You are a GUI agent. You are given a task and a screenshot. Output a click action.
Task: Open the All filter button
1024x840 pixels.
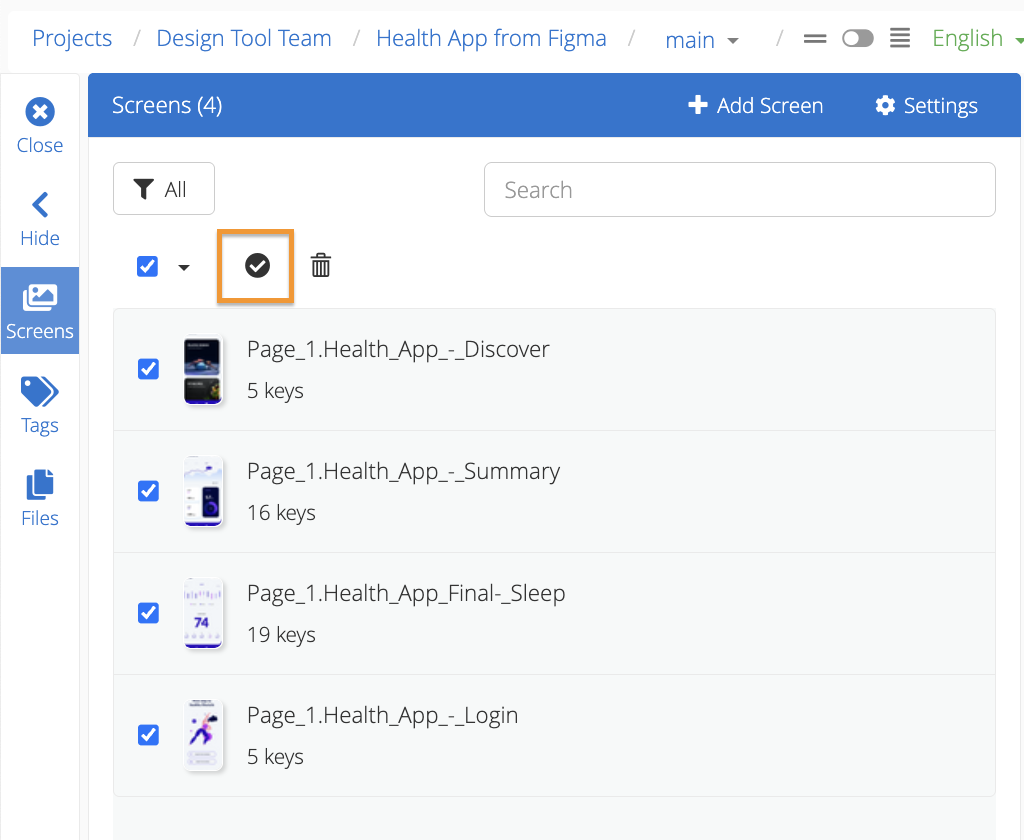(x=164, y=189)
